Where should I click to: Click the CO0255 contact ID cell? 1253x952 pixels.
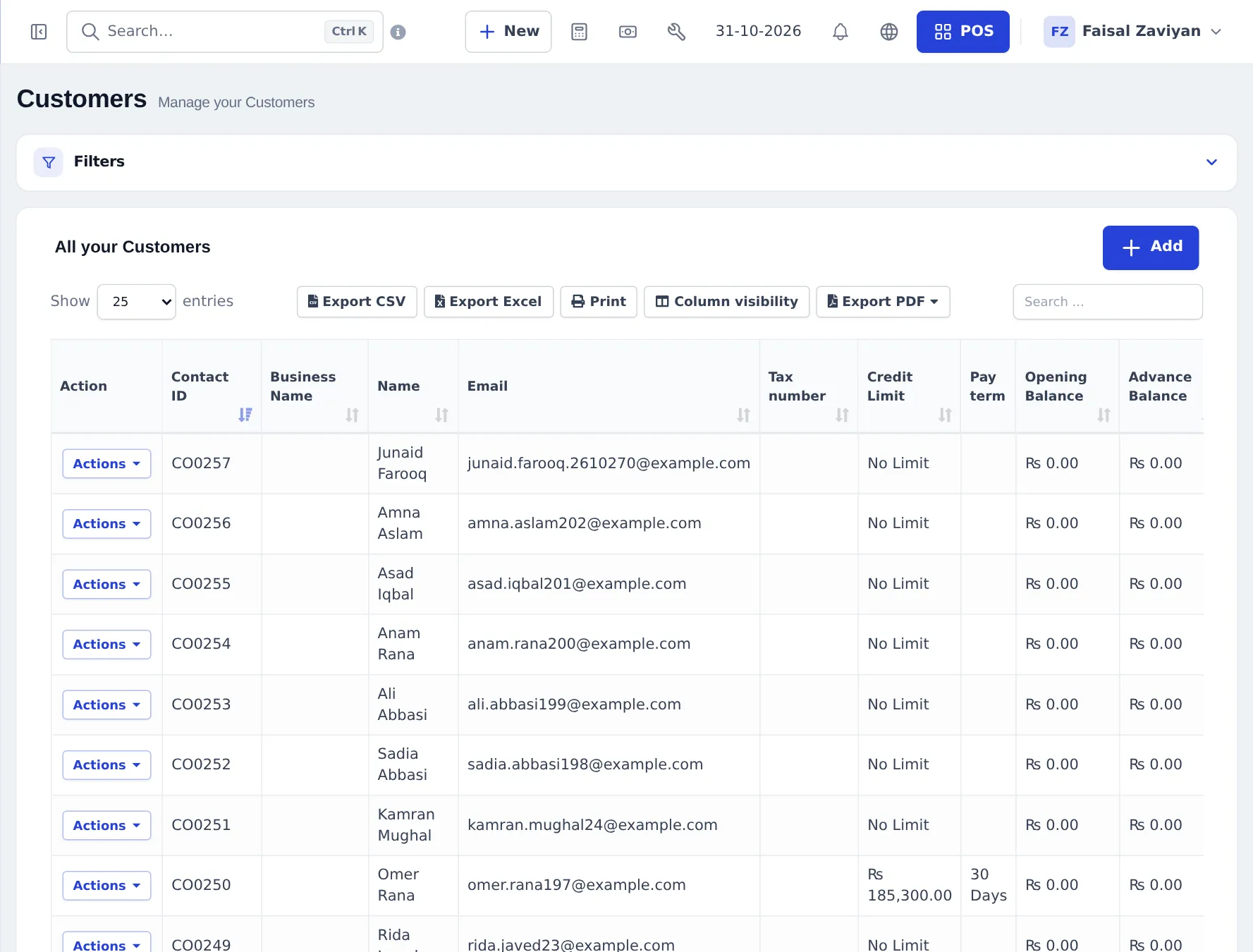[212, 584]
